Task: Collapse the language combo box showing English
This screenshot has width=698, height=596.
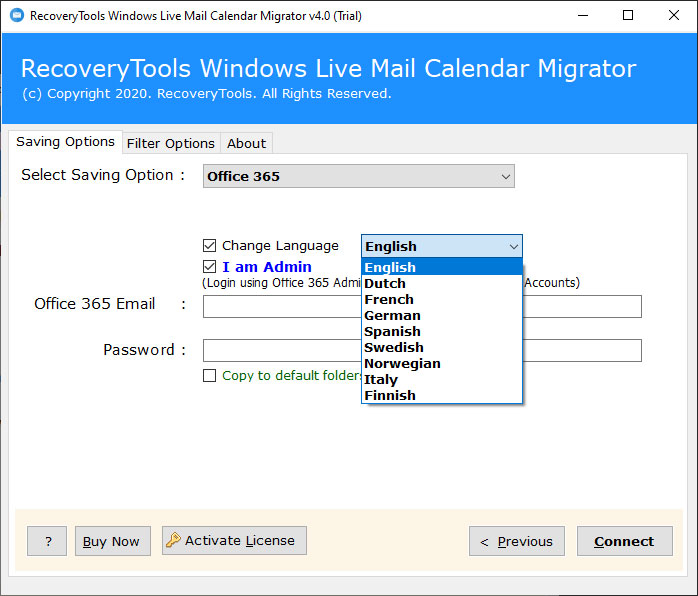Action: (x=442, y=246)
